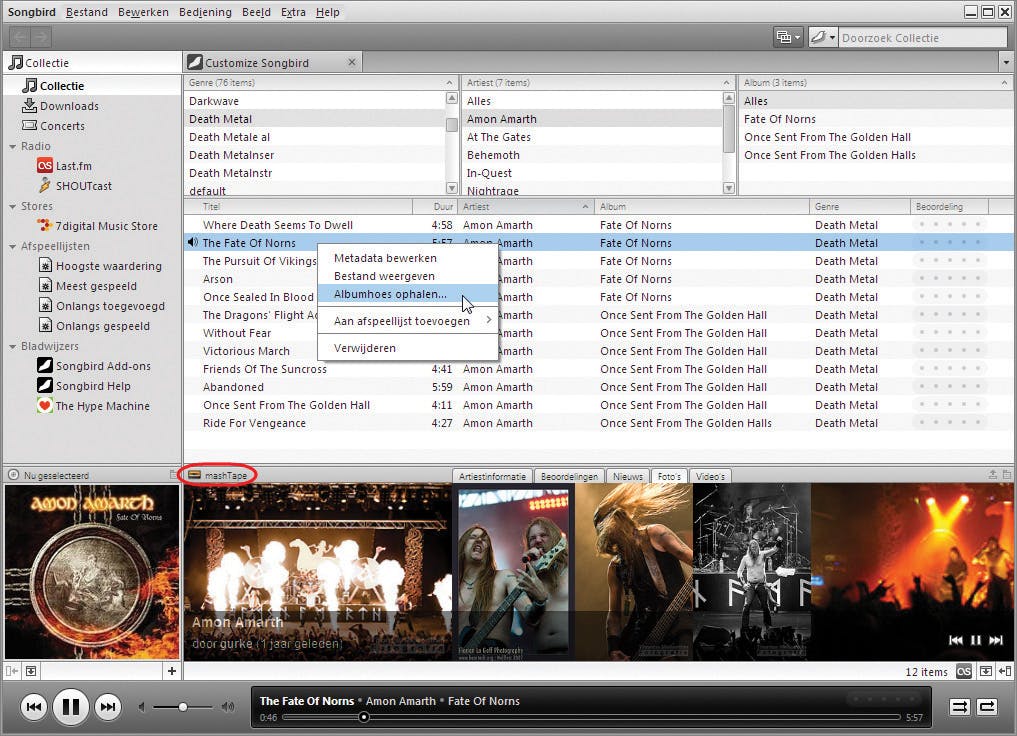1017x736 pixels.
Task: Toggle repeat mode
Action: tap(987, 707)
